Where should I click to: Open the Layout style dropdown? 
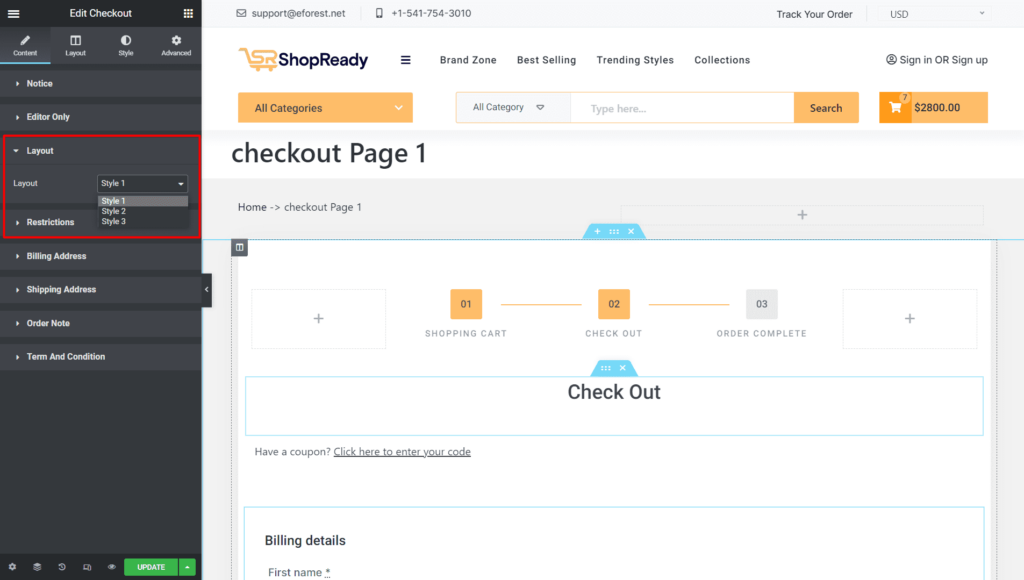coord(142,184)
